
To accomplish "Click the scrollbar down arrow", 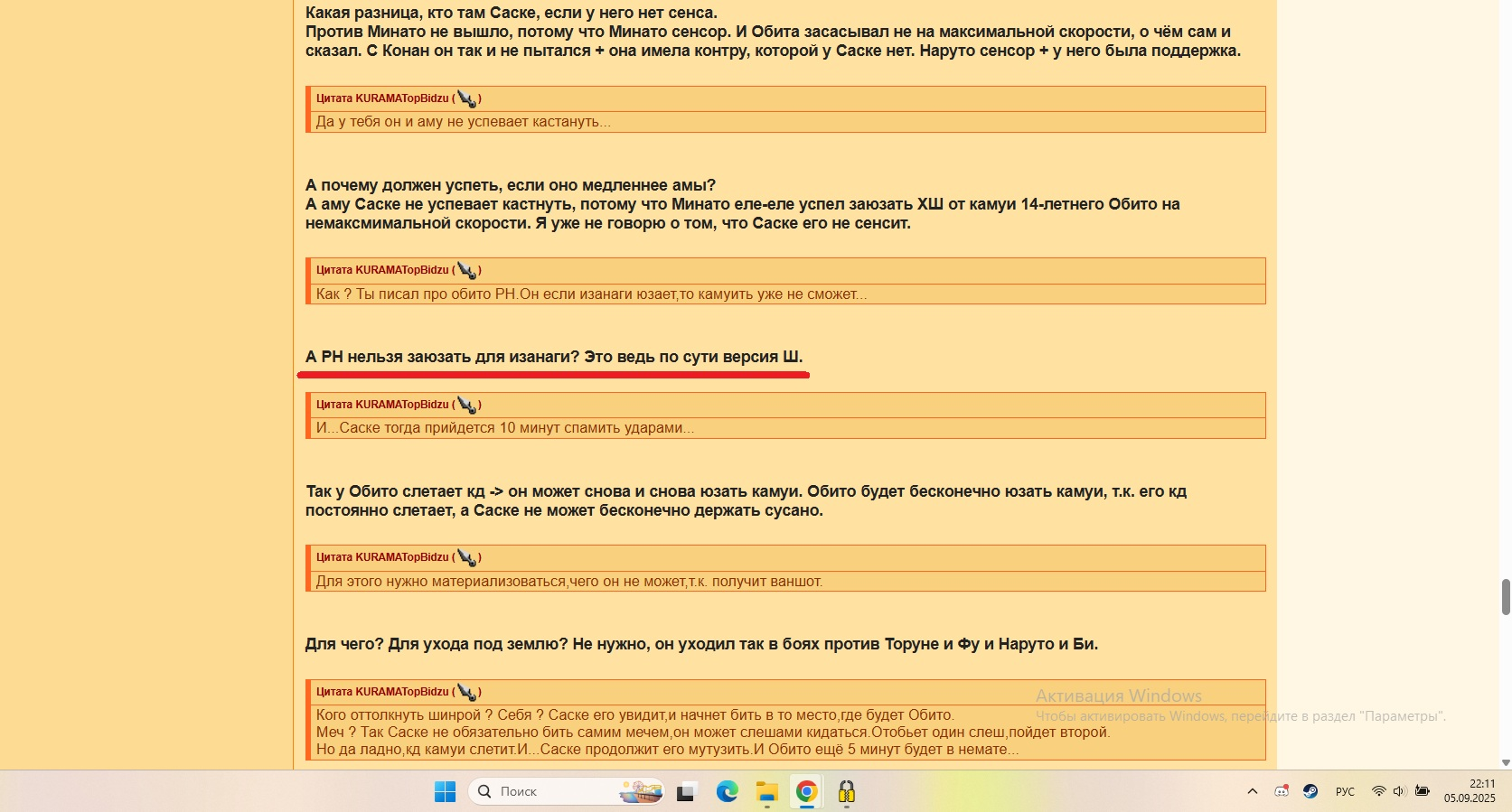I will point(1506,763).
